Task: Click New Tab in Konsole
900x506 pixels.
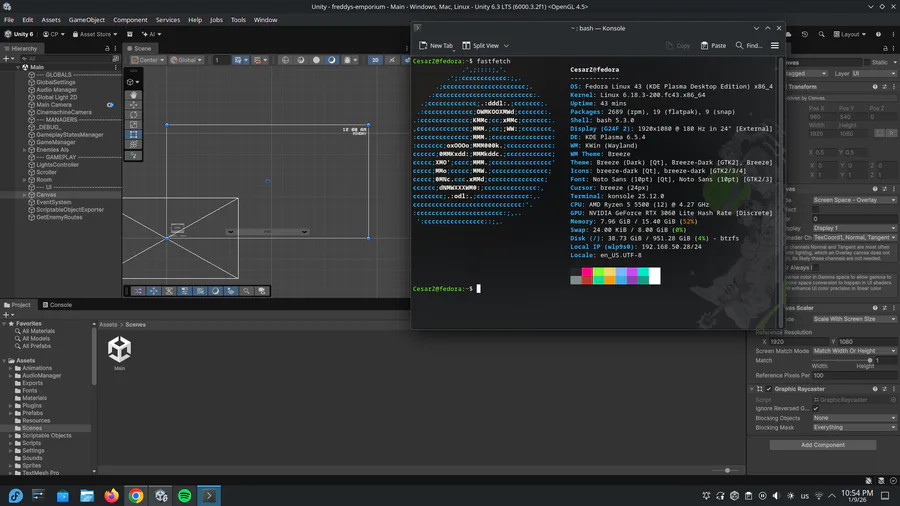Action: [436, 45]
